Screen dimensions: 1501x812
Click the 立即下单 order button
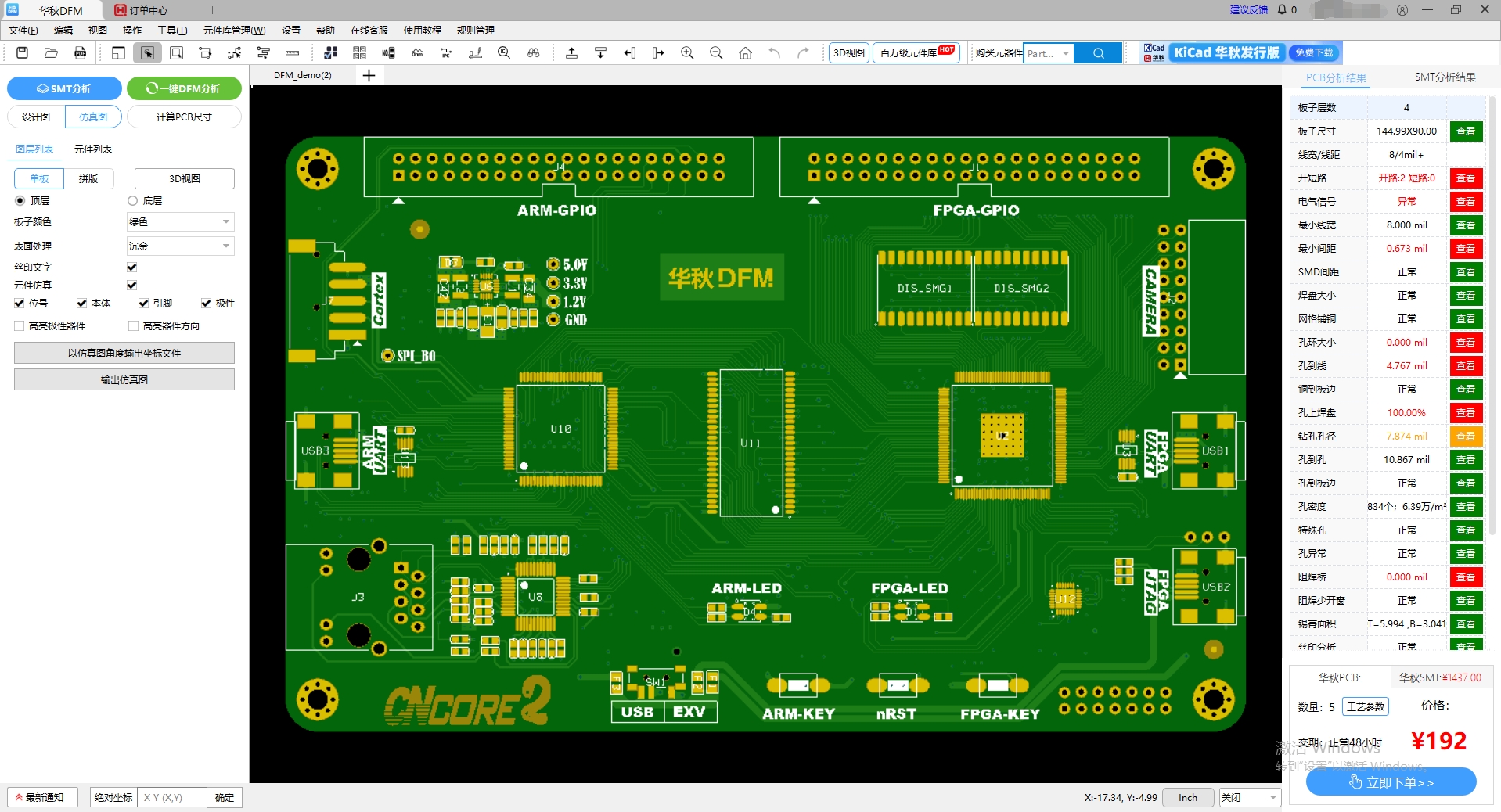pyautogui.click(x=1391, y=782)
